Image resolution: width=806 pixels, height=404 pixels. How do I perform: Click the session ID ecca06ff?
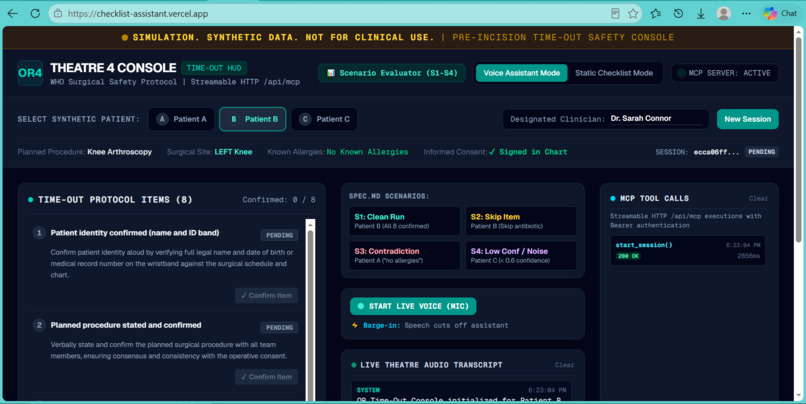pyautogui.click(x=716, y=152)
